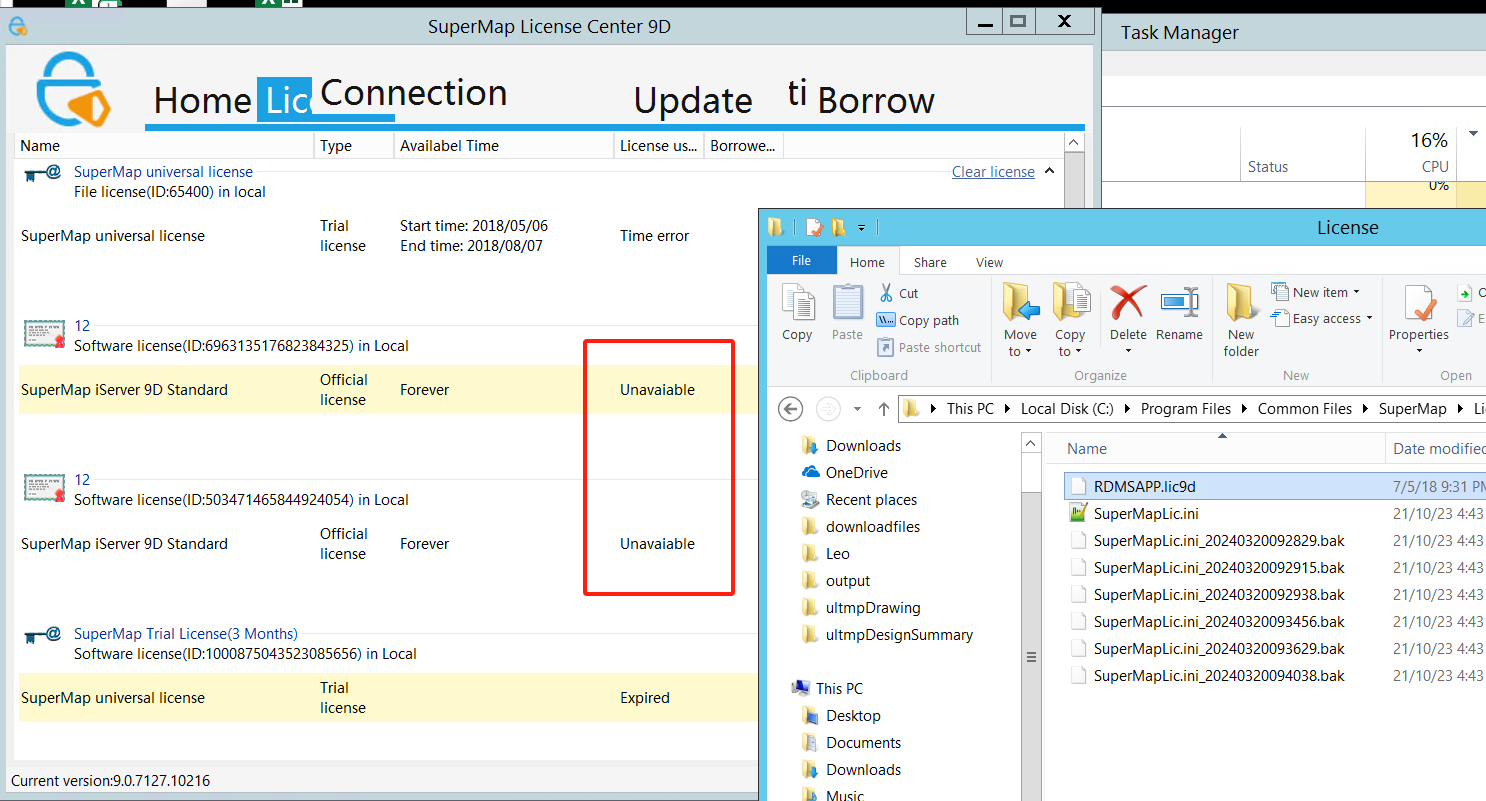The height and width of the screenshot is (801, 1486).
Task: Click the Paste shortcut ribbon icon
Action: tap(886, 347)
